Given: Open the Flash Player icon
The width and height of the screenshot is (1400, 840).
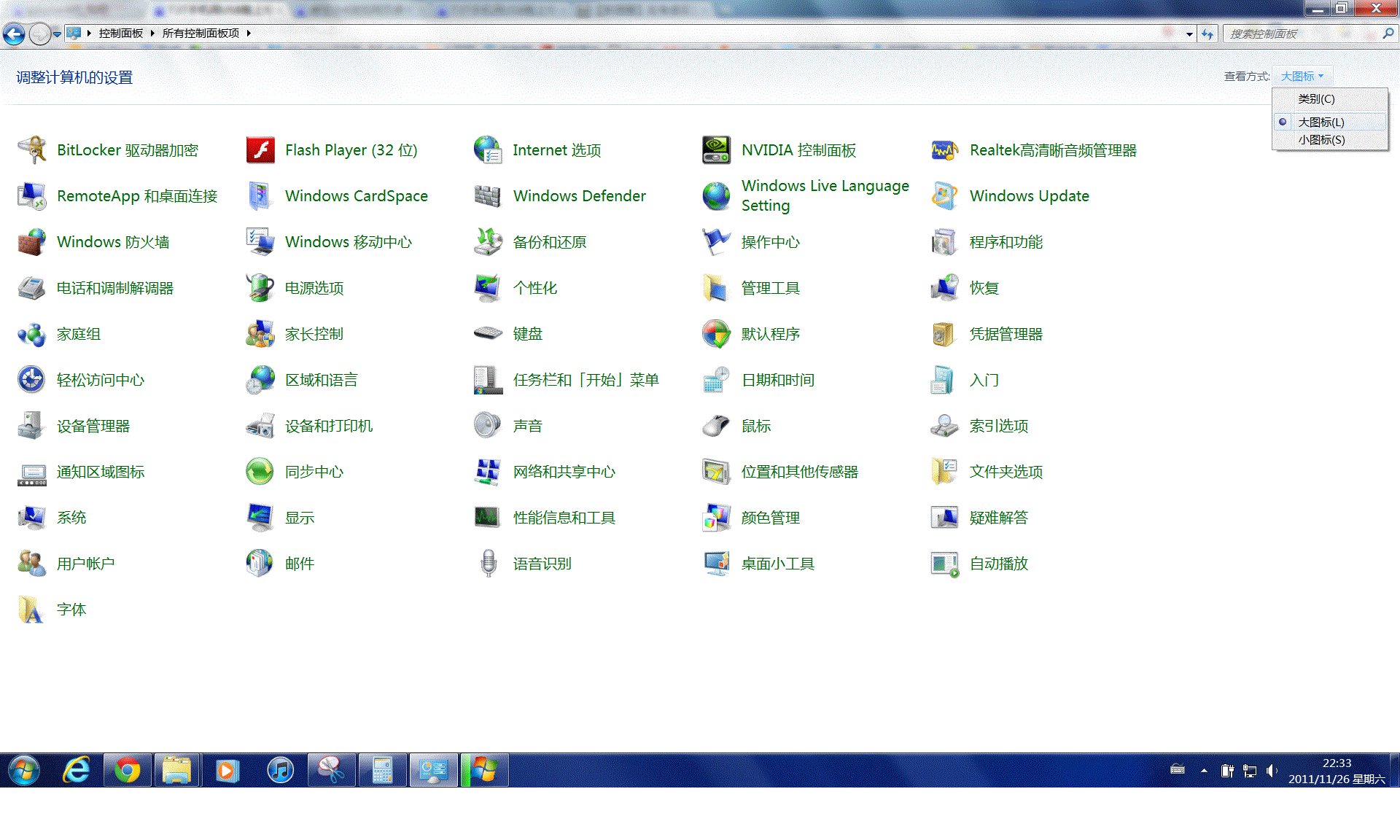Looking at the screenshot, I should (x=260, y=150).
